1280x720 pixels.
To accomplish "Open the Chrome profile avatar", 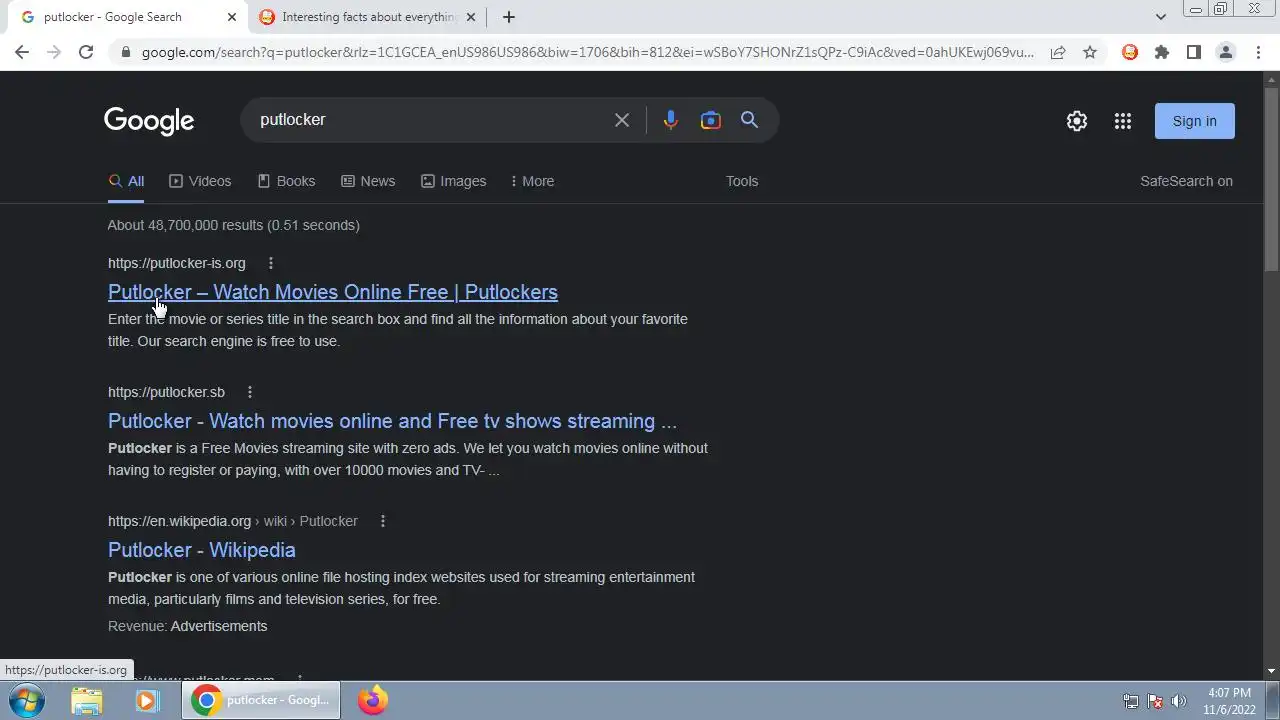I will (x=1226, y=52).
